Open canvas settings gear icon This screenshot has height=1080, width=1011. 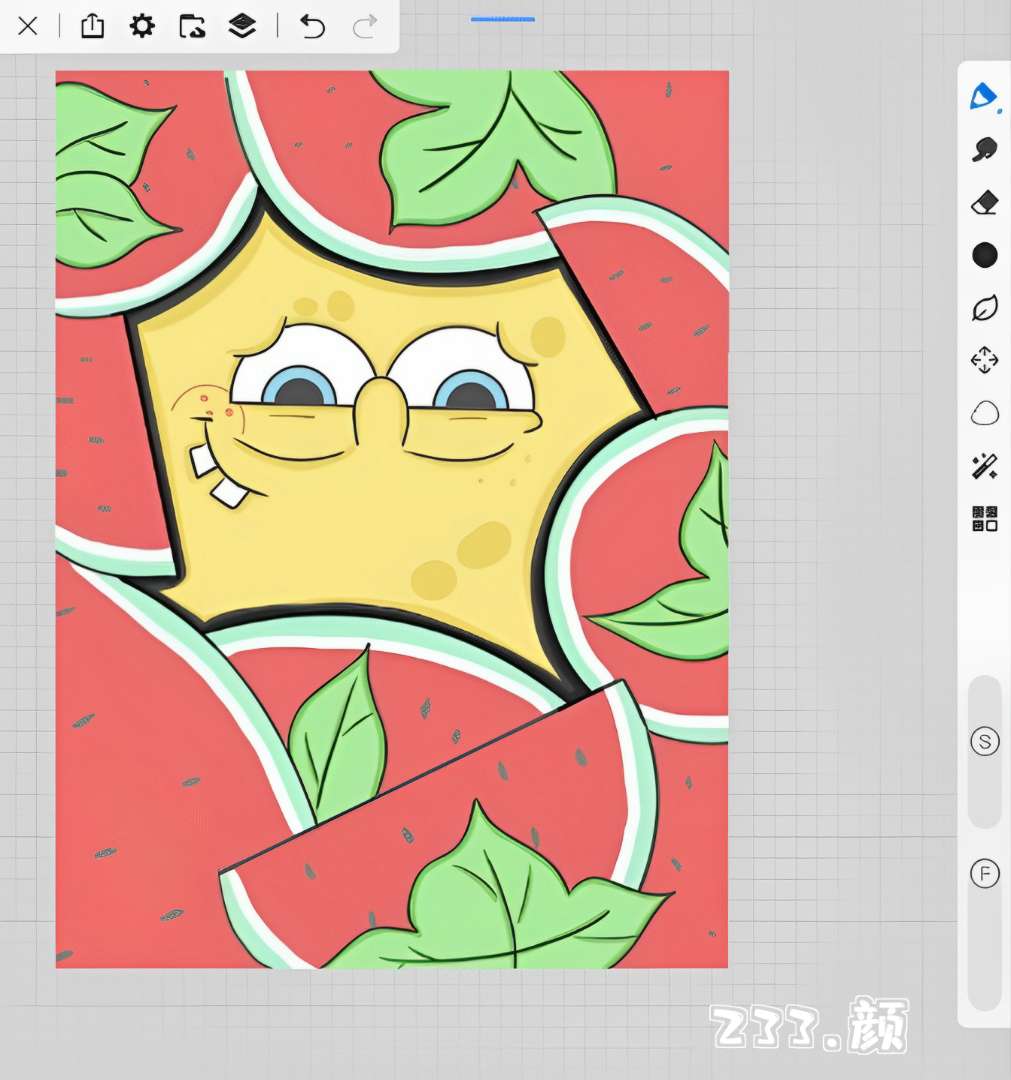pyautogui.click(x=142, y=26)
